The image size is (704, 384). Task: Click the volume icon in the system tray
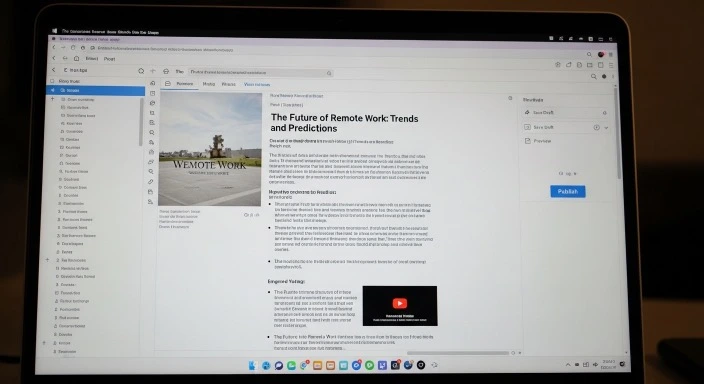pos(595,365)
